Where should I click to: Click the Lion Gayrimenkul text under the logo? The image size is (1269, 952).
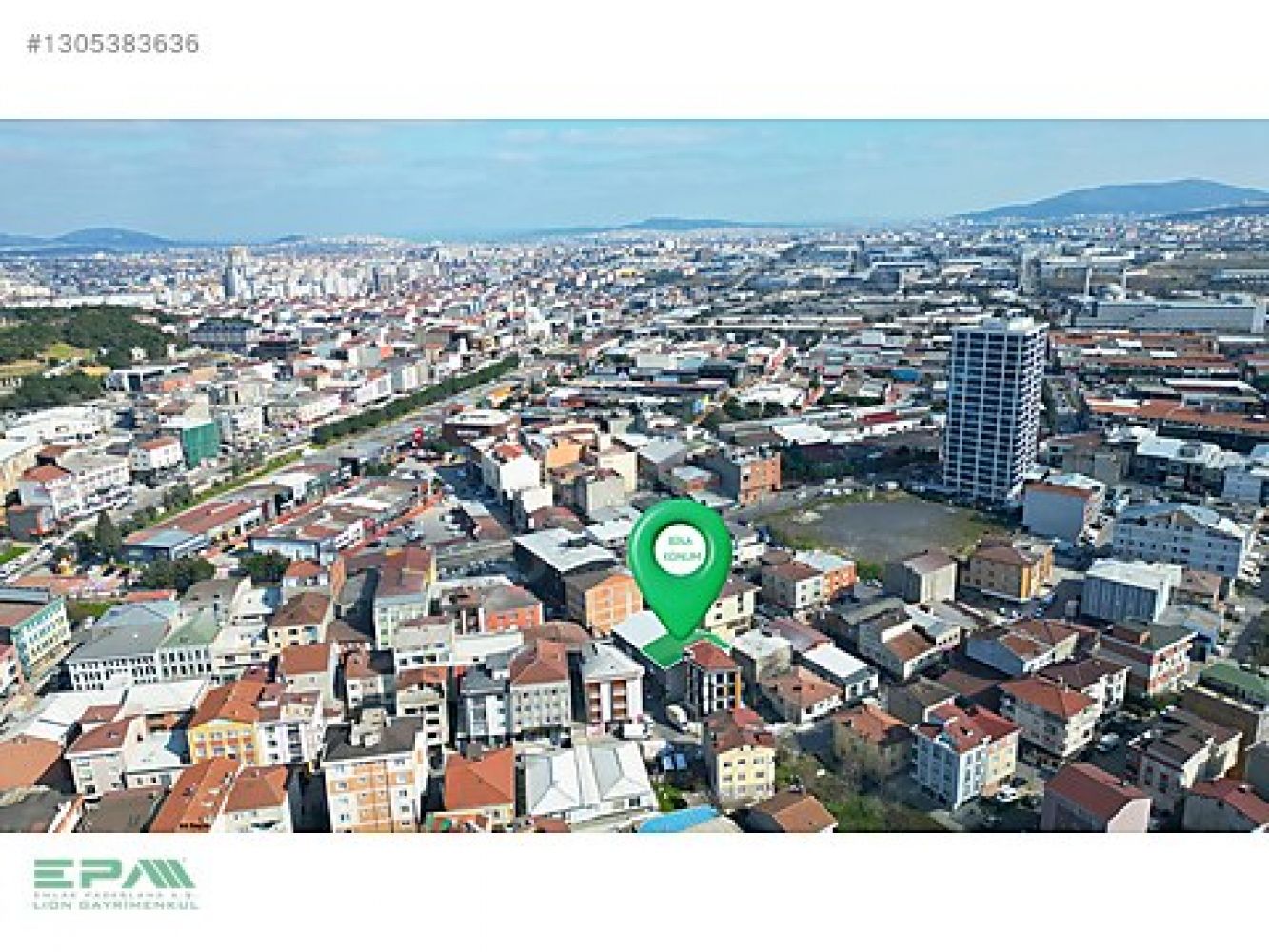point(115,904)
